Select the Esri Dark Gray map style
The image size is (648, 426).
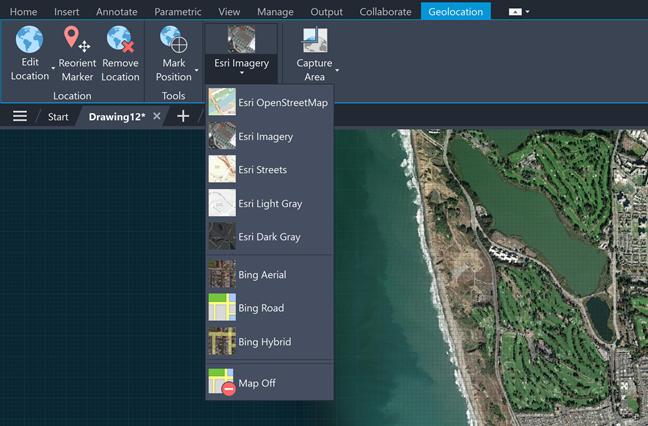269,236
